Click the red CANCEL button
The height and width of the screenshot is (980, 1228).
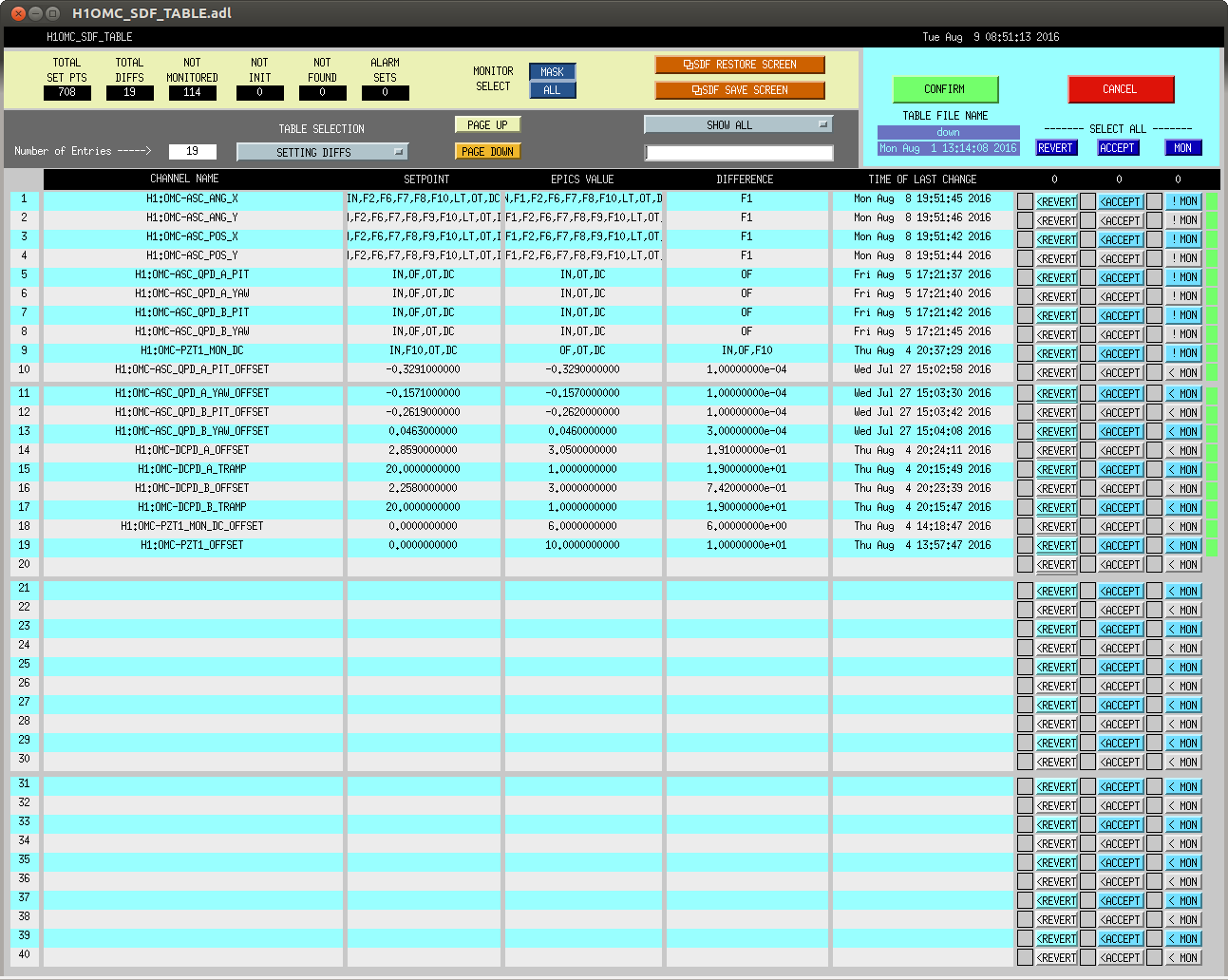click(1121, 89)
